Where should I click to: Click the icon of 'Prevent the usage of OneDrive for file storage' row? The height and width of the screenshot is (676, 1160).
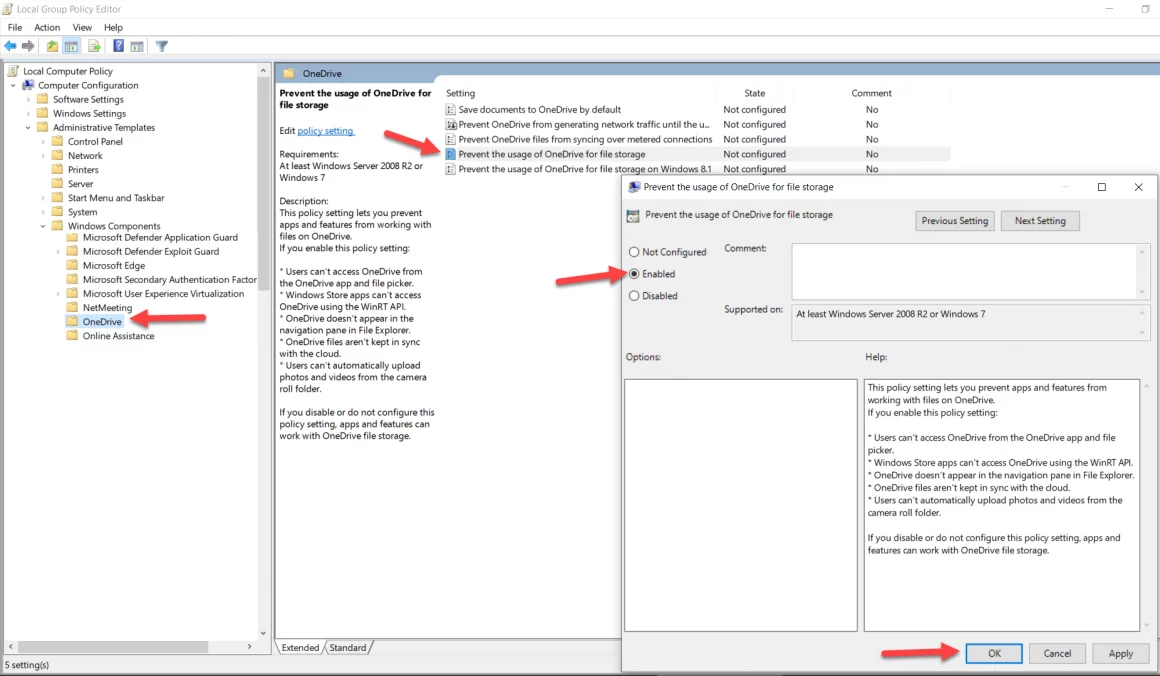click(451, 154)
